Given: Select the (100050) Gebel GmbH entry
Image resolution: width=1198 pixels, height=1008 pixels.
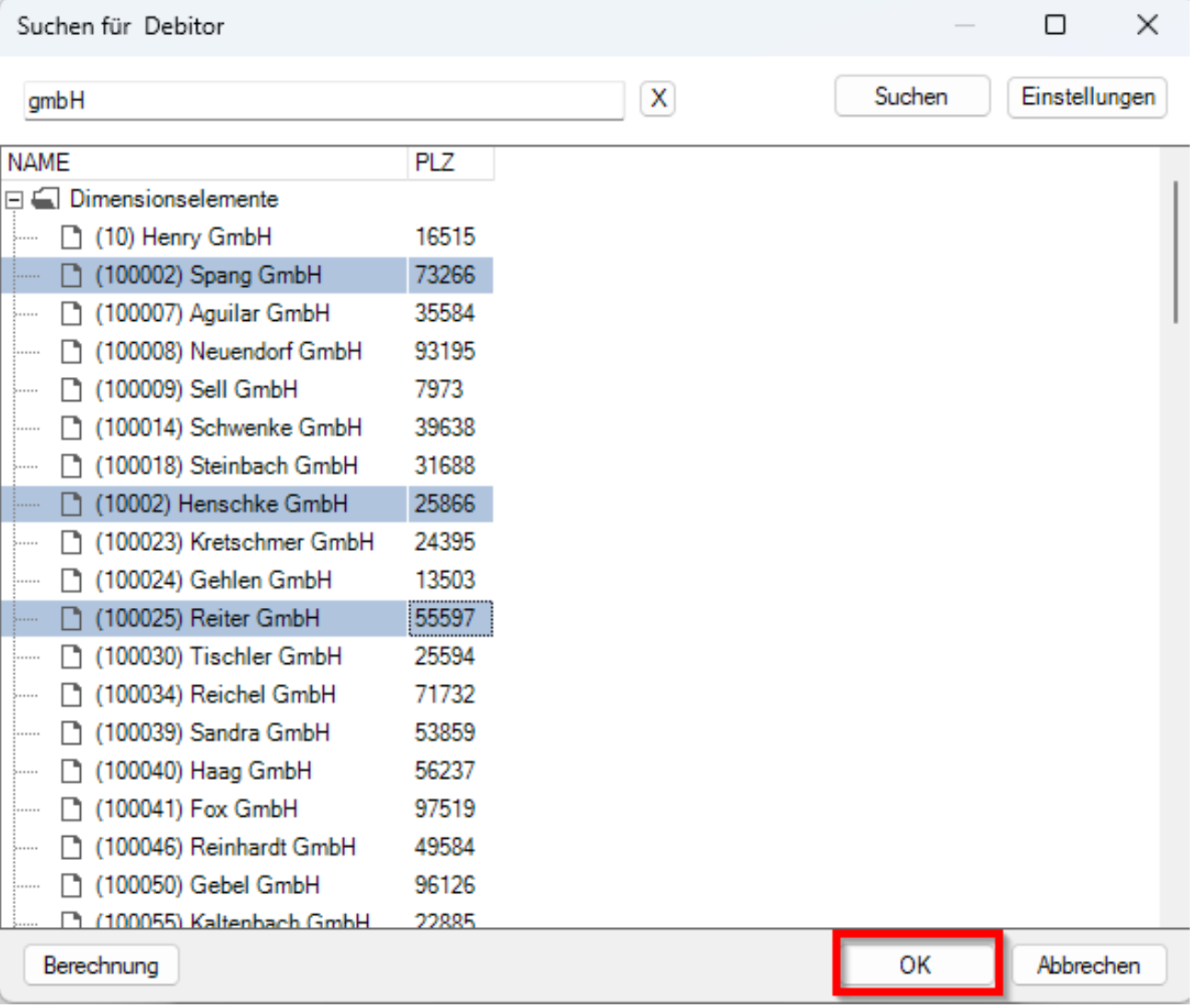Looking at the screenshot, I should (x=208, y=886).
